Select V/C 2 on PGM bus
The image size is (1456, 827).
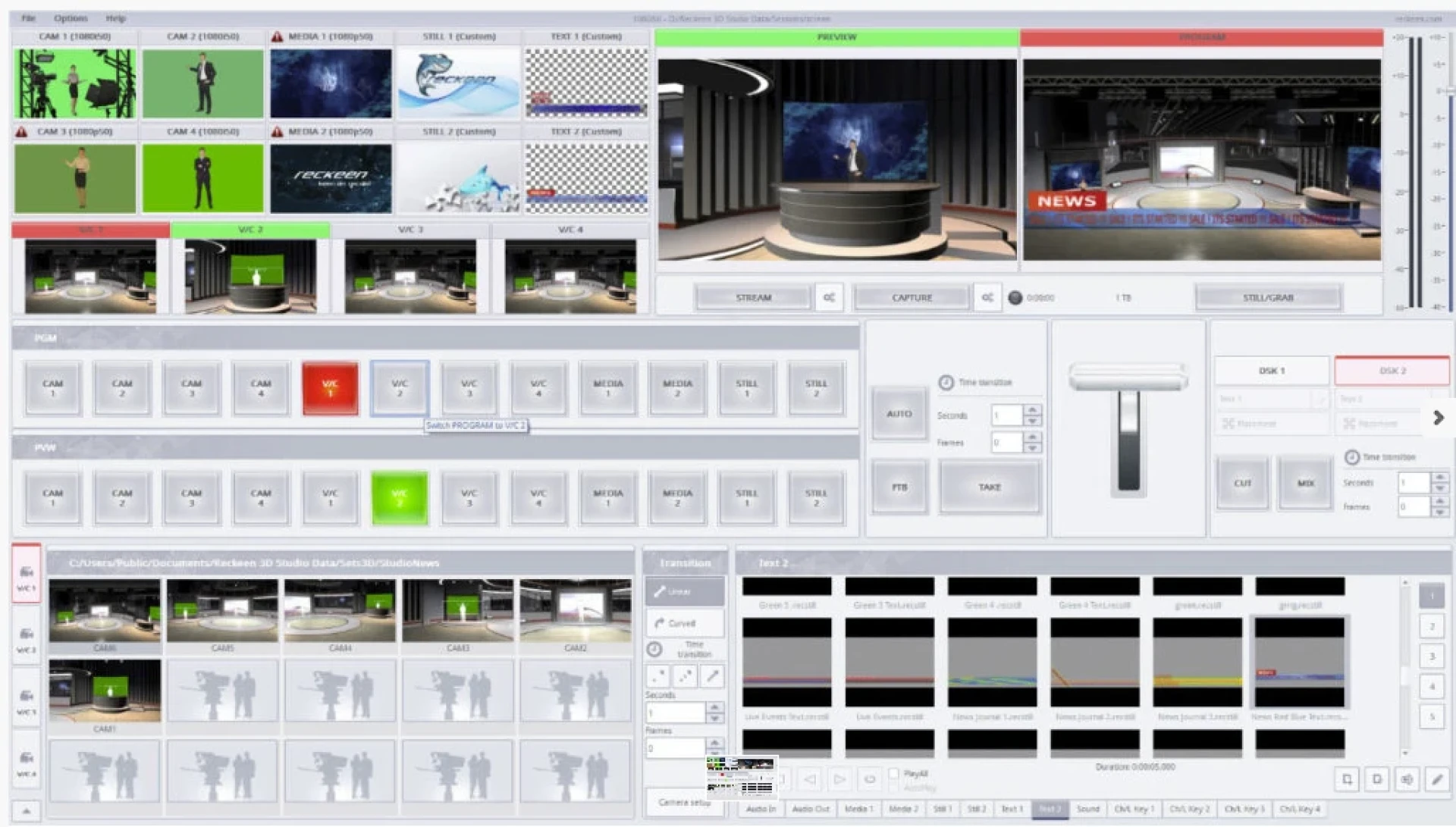(x=400, y=388)
